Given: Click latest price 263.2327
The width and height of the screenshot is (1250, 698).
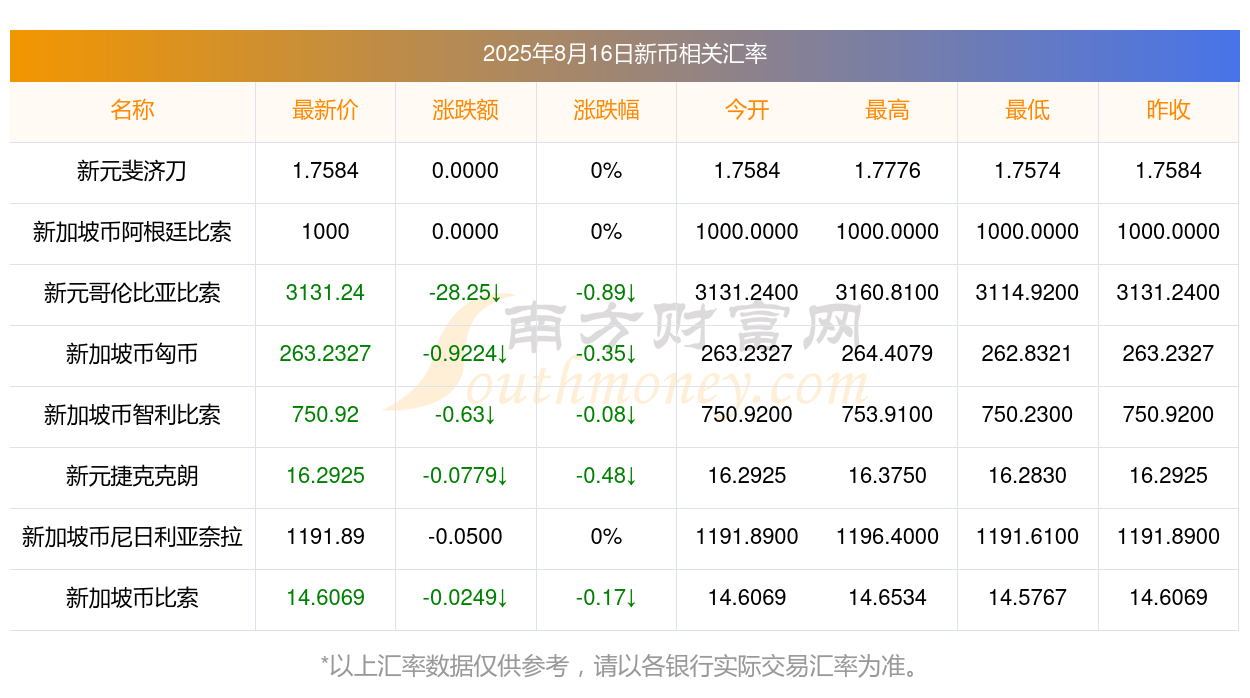Looking at the screenshot, I should pyautogui.click(x=325, y=354).
